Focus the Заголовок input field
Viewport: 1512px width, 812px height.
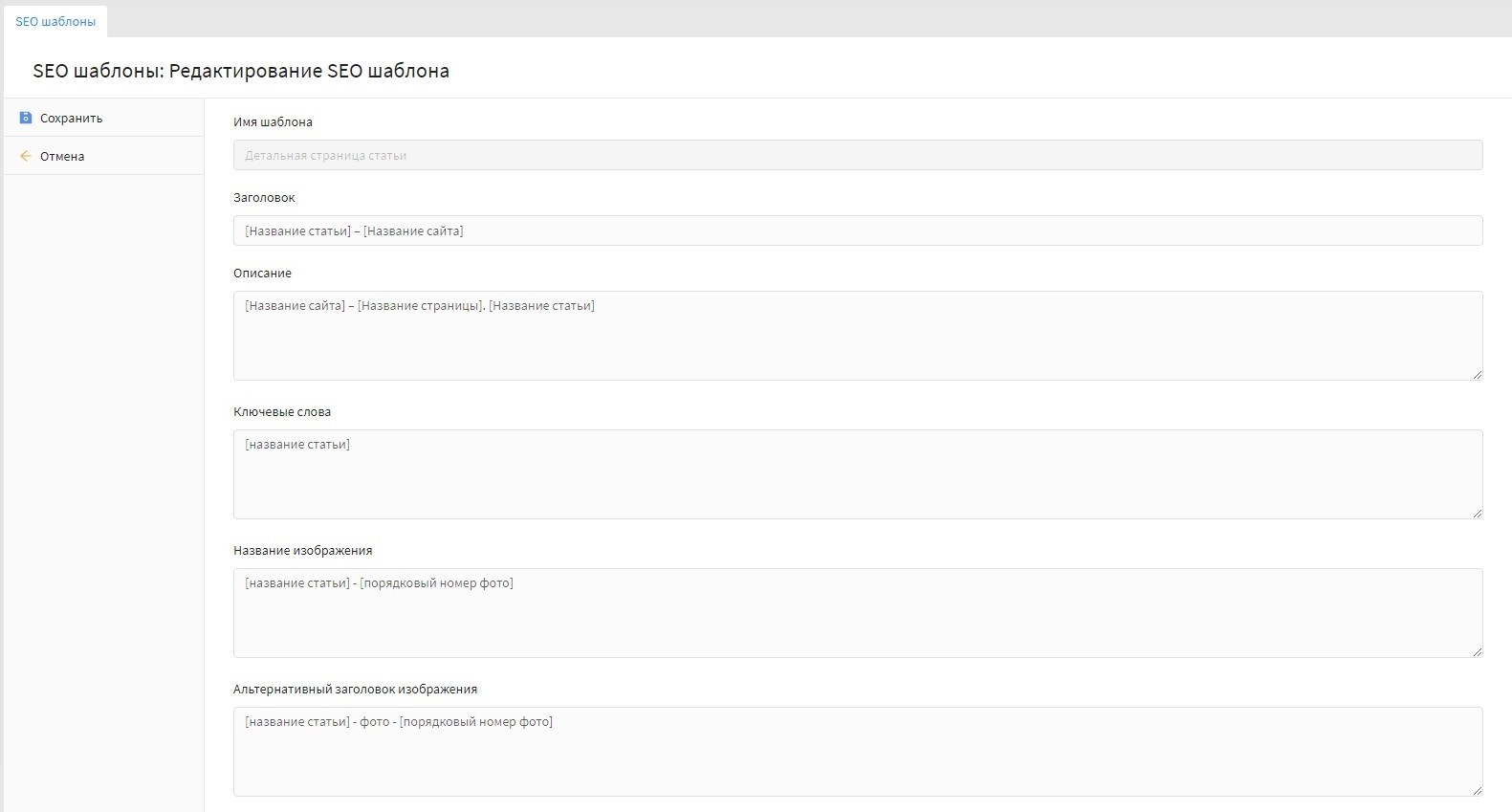tap(857, 230)
